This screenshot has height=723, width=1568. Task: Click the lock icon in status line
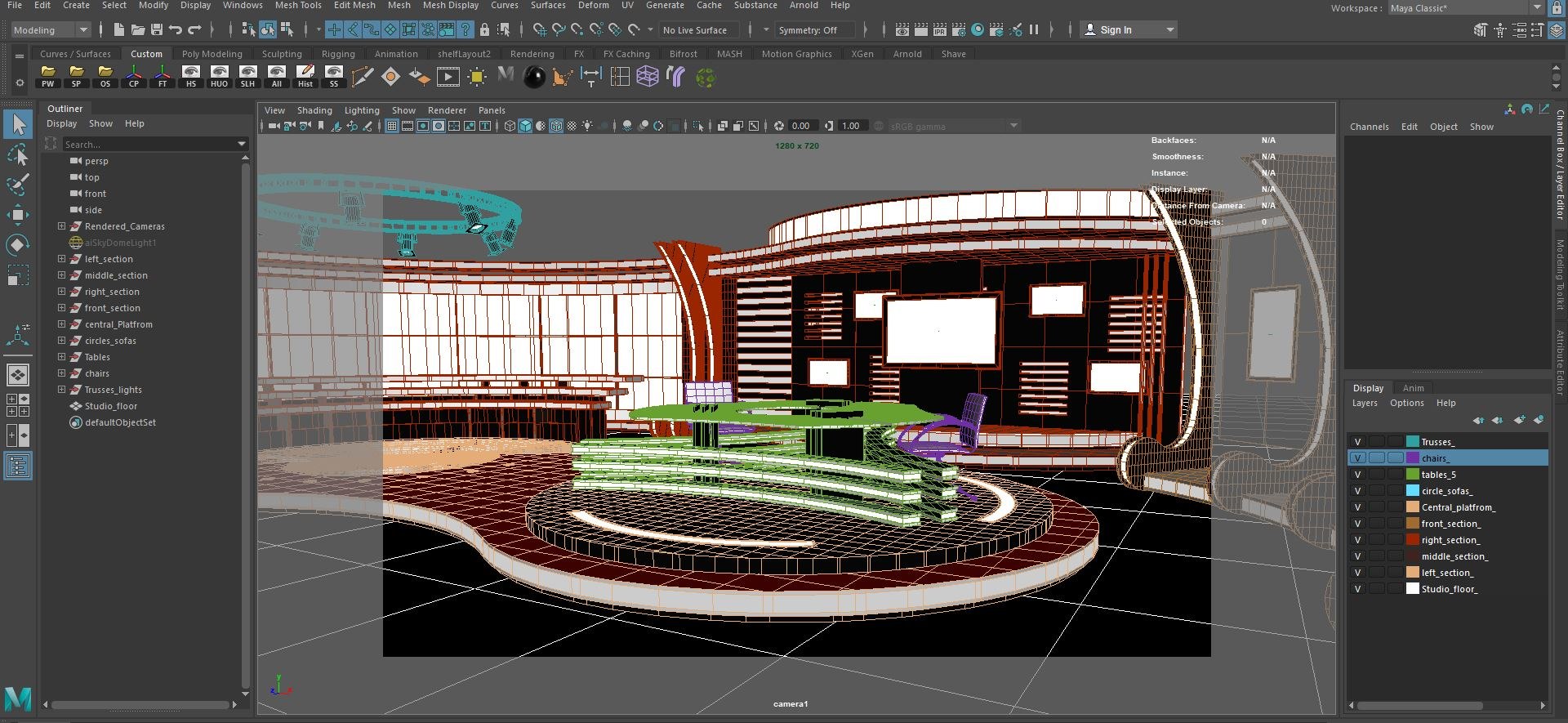(x=485, y=29)
